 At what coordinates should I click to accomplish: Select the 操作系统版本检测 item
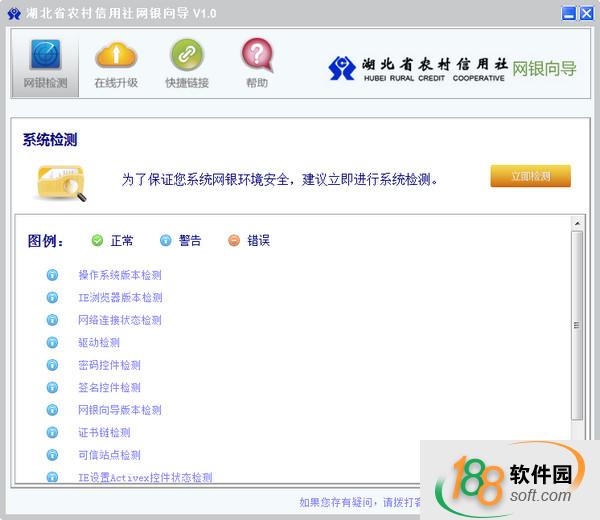[x=120, y=275]
